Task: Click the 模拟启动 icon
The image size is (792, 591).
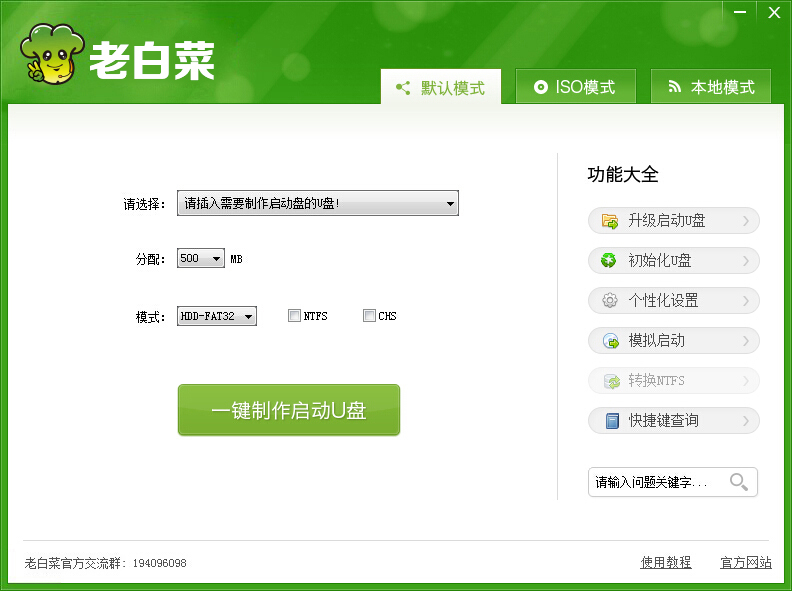Action: pos(609,341)
